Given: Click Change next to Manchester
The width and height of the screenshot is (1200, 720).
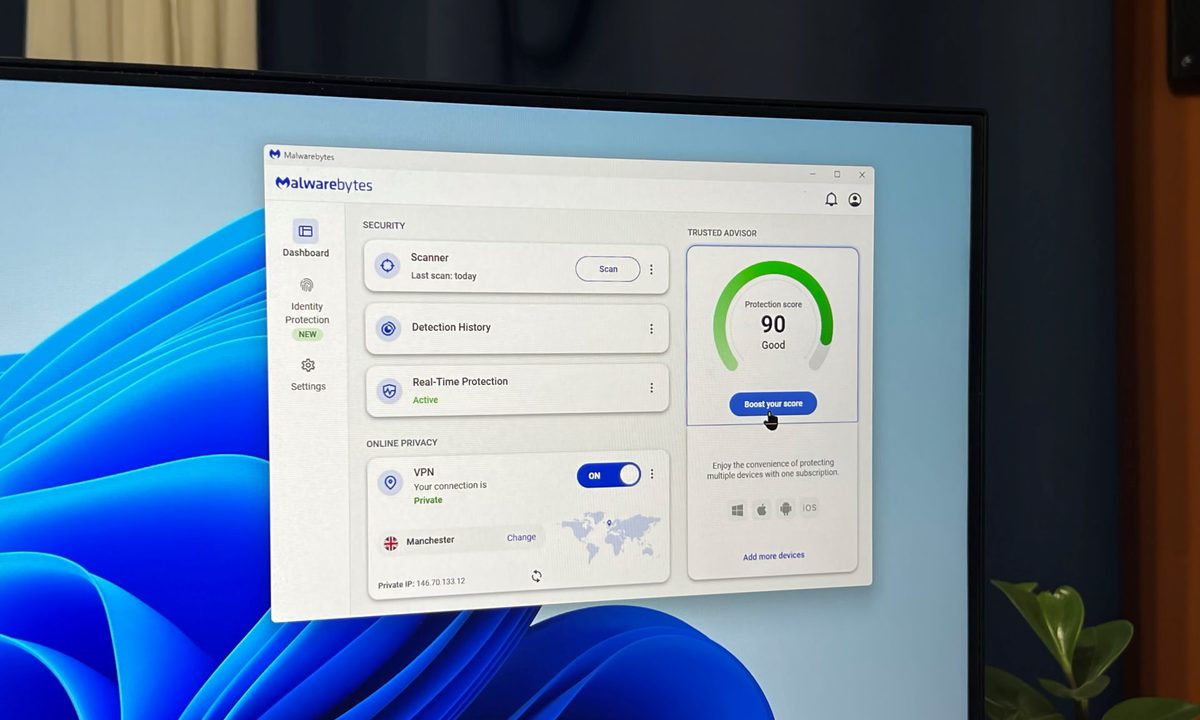Looking at the screenshot, I should click(x=521, y=538).
